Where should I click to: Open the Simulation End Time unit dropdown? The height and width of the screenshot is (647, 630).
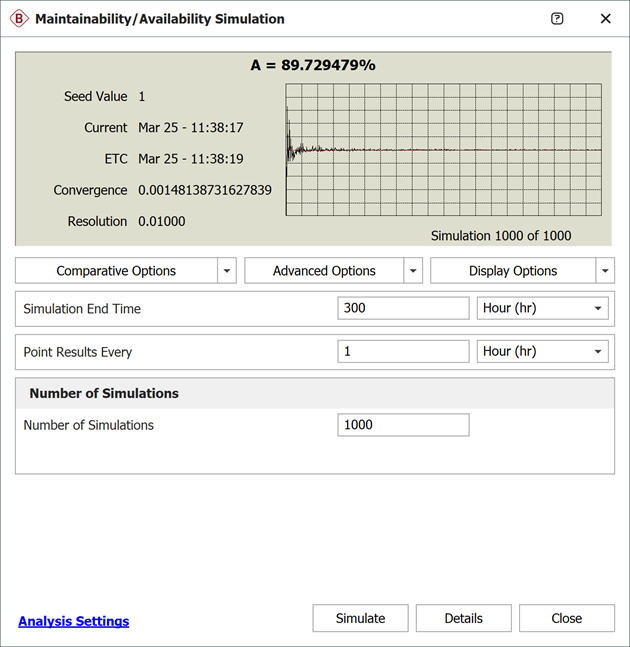(x=543, y=309)
